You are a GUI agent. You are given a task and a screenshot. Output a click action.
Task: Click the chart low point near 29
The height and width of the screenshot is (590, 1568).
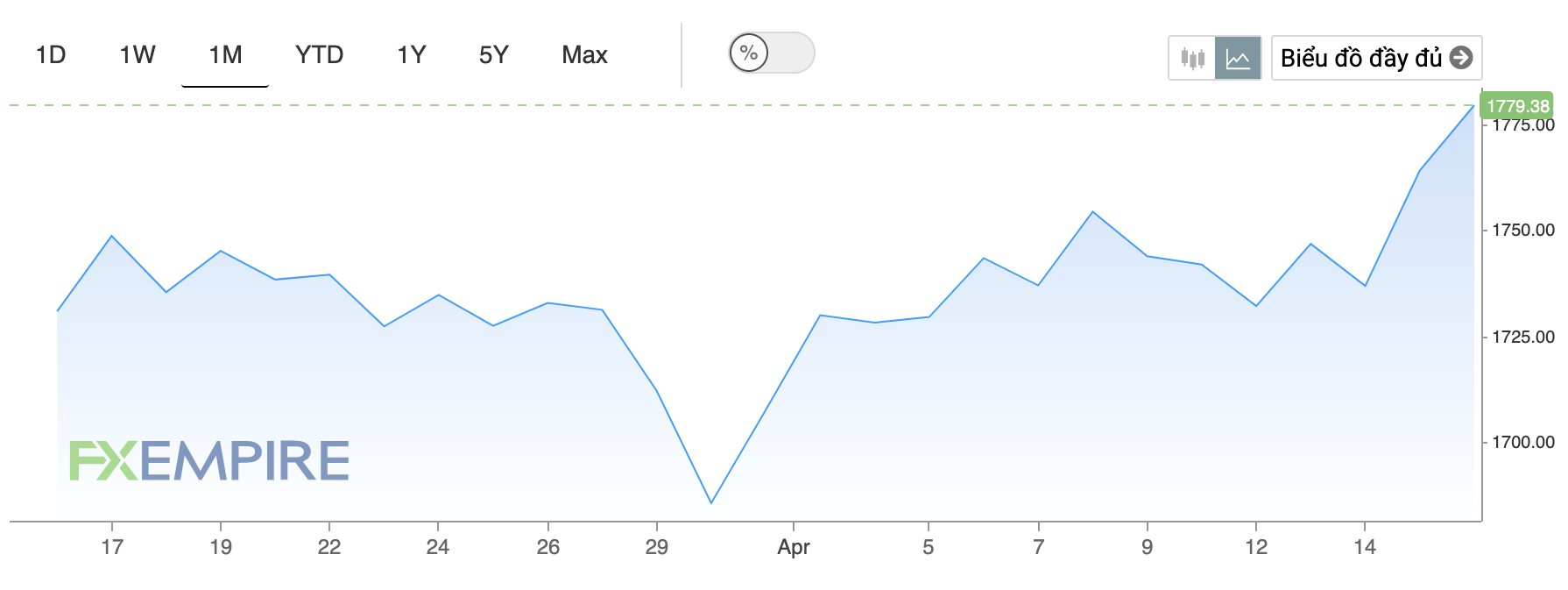[711, 502]
